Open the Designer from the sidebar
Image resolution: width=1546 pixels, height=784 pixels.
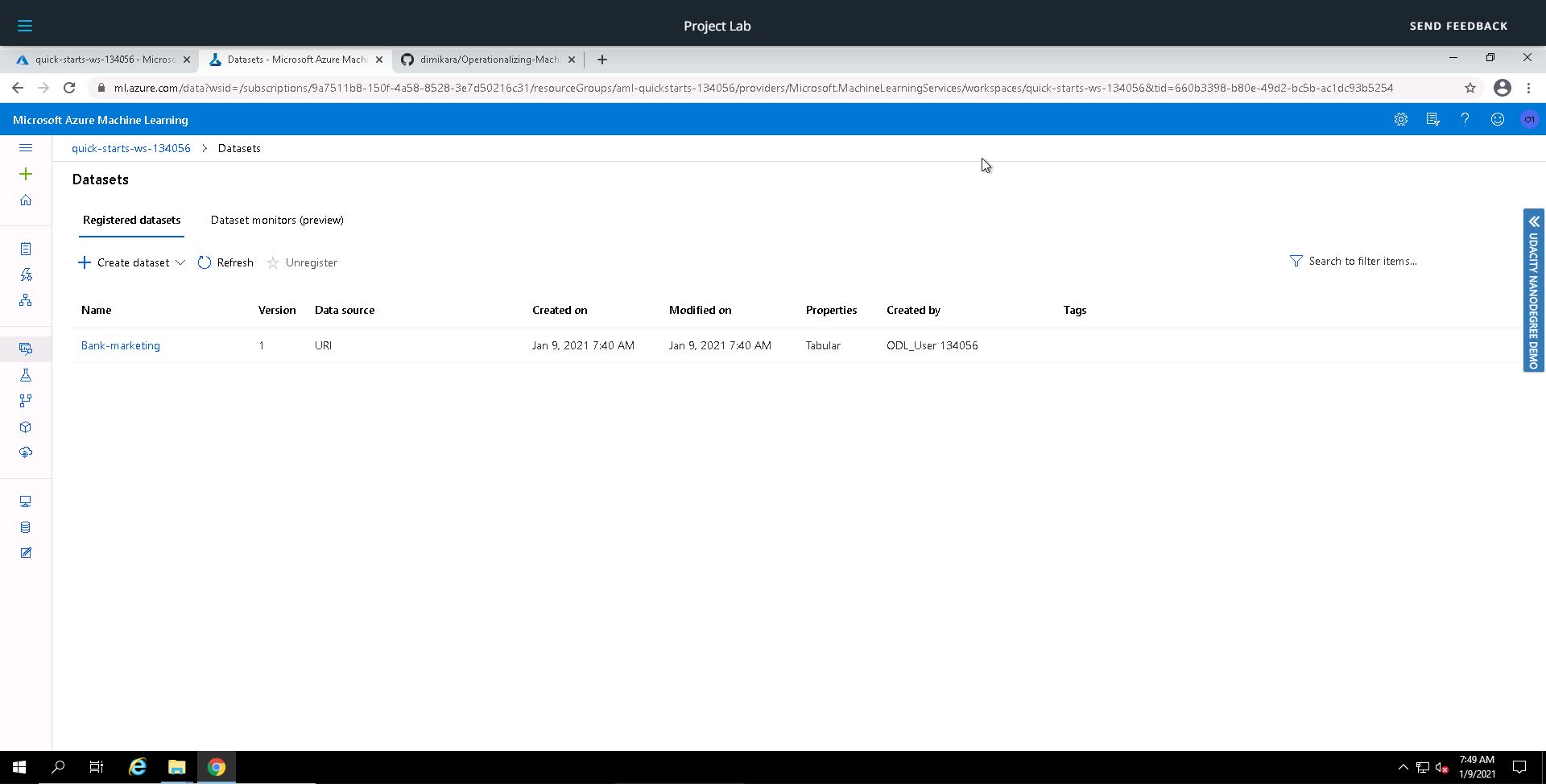tap(26, 300)
